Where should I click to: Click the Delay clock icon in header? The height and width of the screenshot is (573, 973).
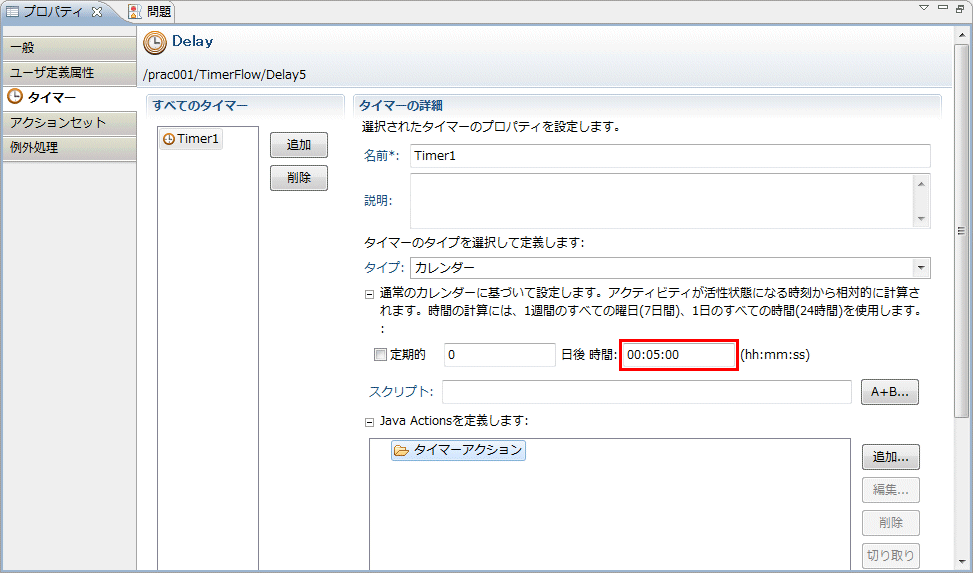point(155,42)
